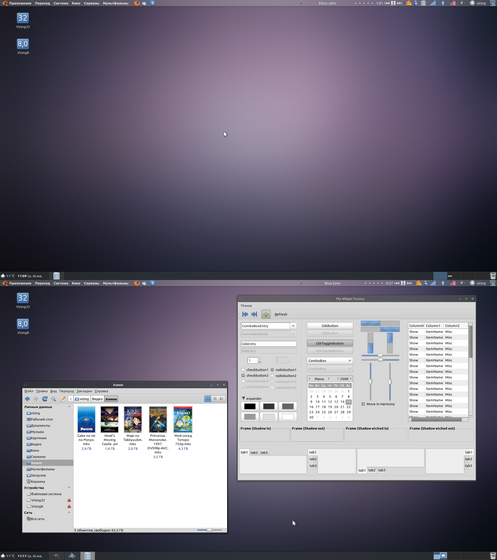Click the top horizontal slider handle

(x=380, y=356)
